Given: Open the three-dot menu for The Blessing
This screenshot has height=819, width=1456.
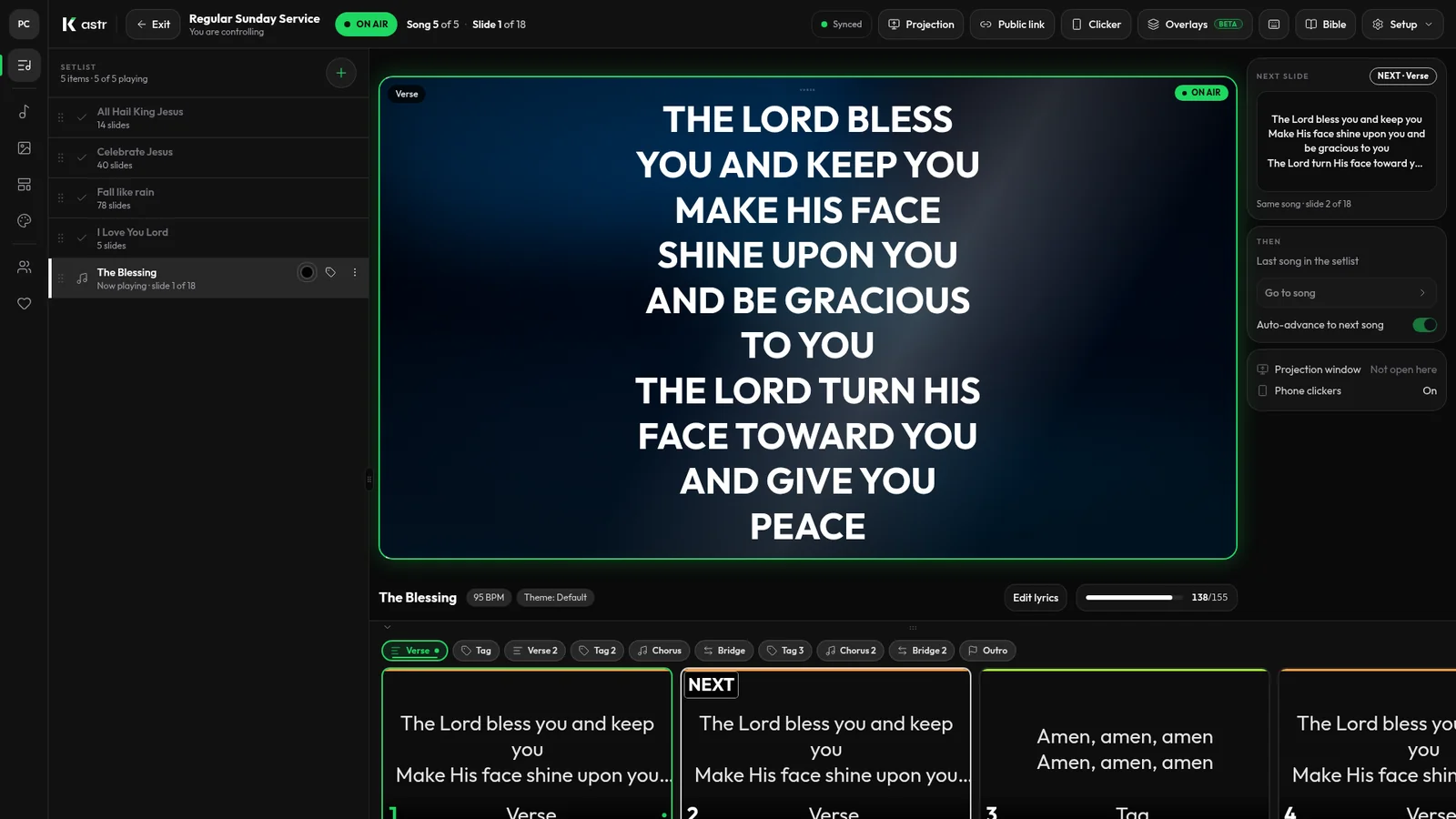Looking at the screenshot, I should (x=355, y=272).
